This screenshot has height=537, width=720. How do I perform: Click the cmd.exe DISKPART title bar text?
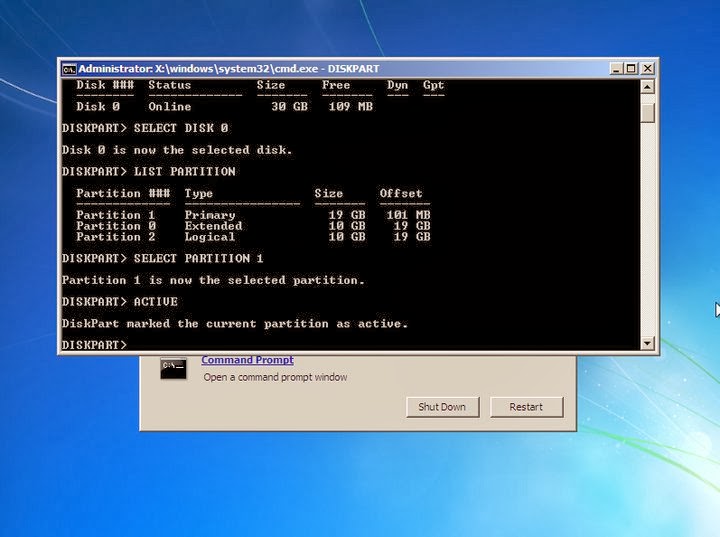click(229, 69)
